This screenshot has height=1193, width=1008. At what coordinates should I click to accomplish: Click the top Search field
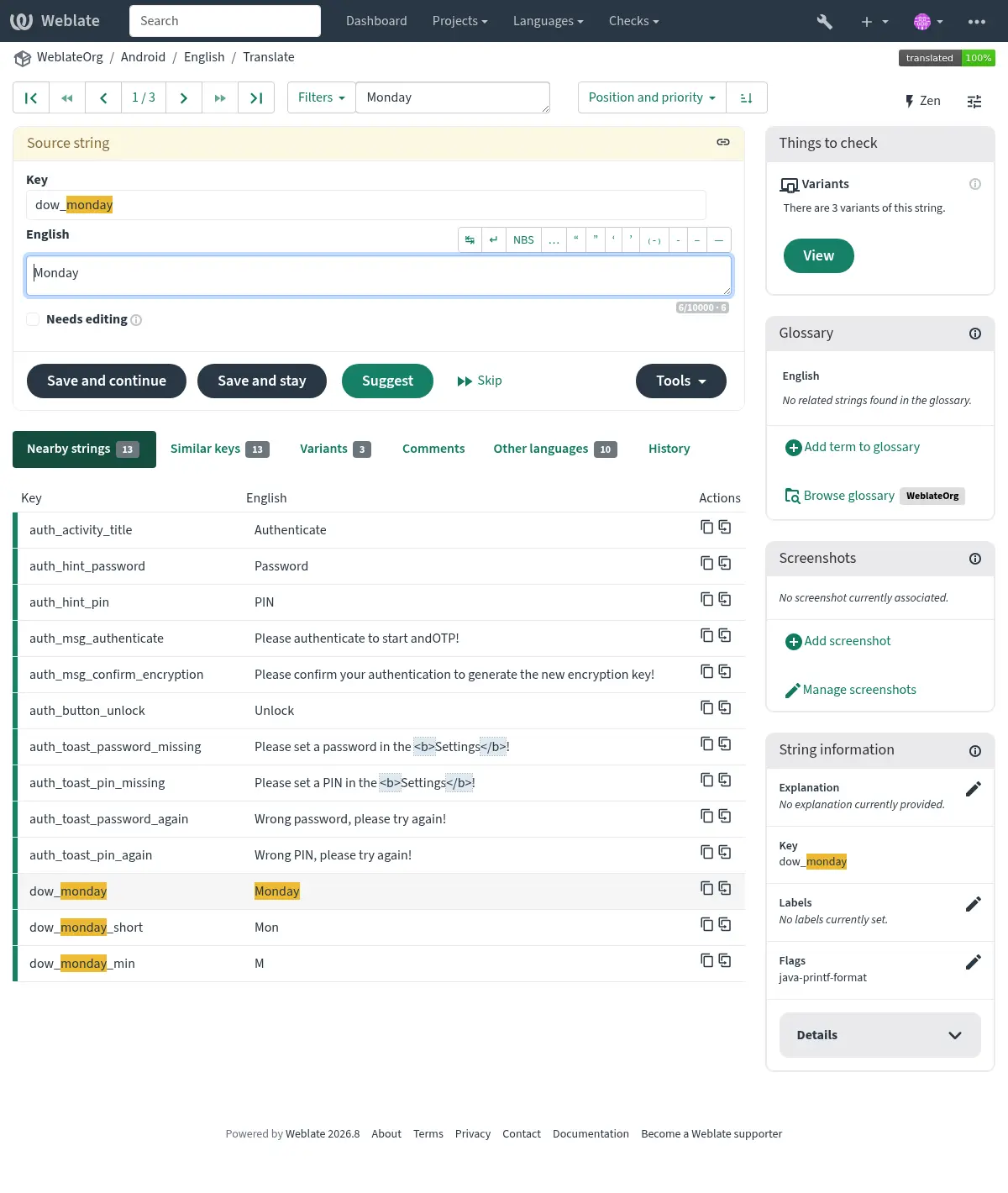[225, 21]
